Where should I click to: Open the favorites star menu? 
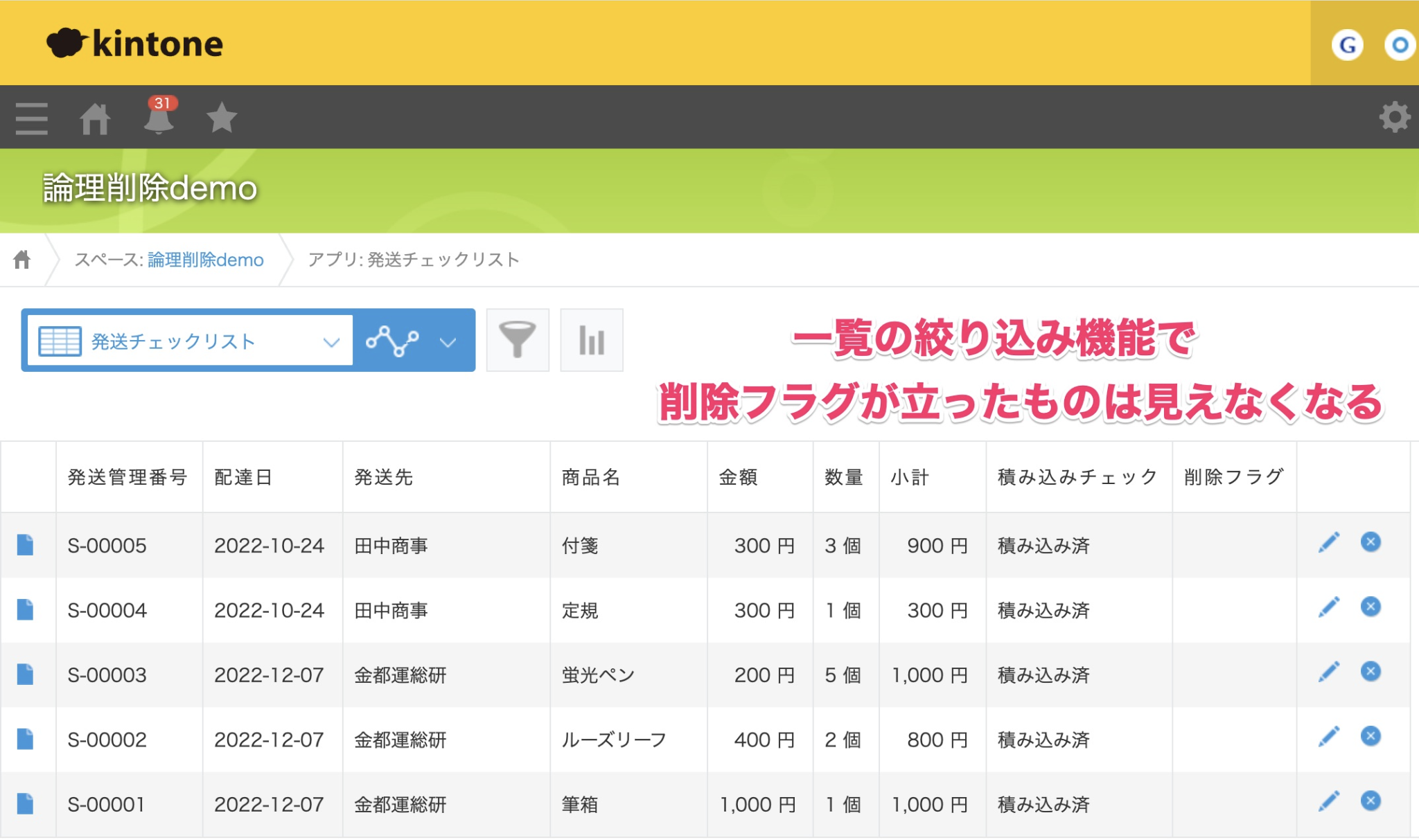pyautogui.click(x=222, y=118)
